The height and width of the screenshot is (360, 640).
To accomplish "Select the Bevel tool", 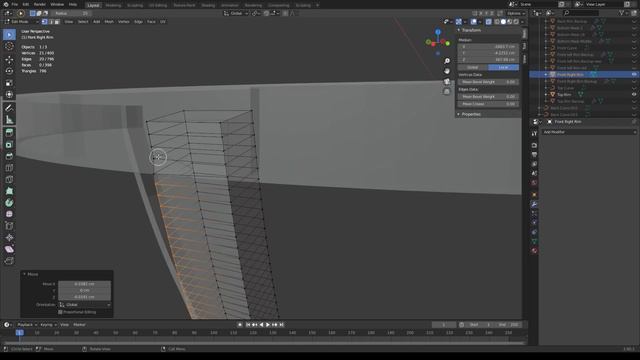I will 9,156.
